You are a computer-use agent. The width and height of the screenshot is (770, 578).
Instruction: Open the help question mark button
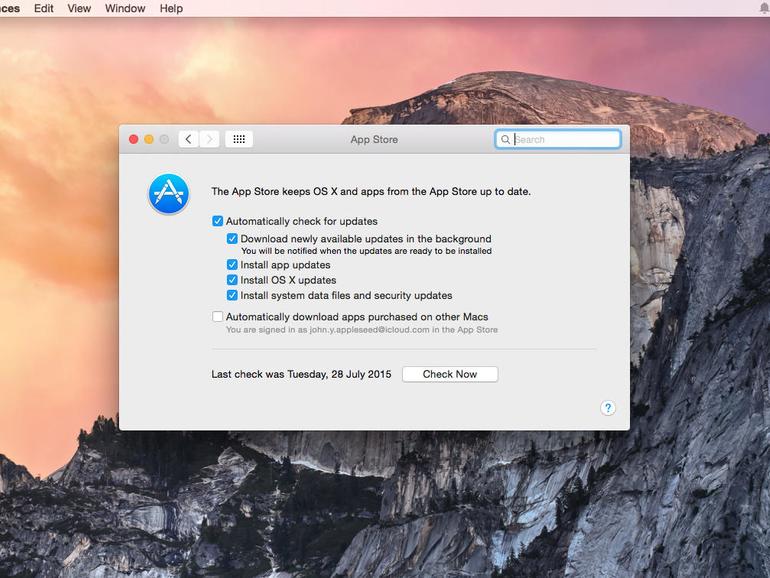tap(608, 408)
